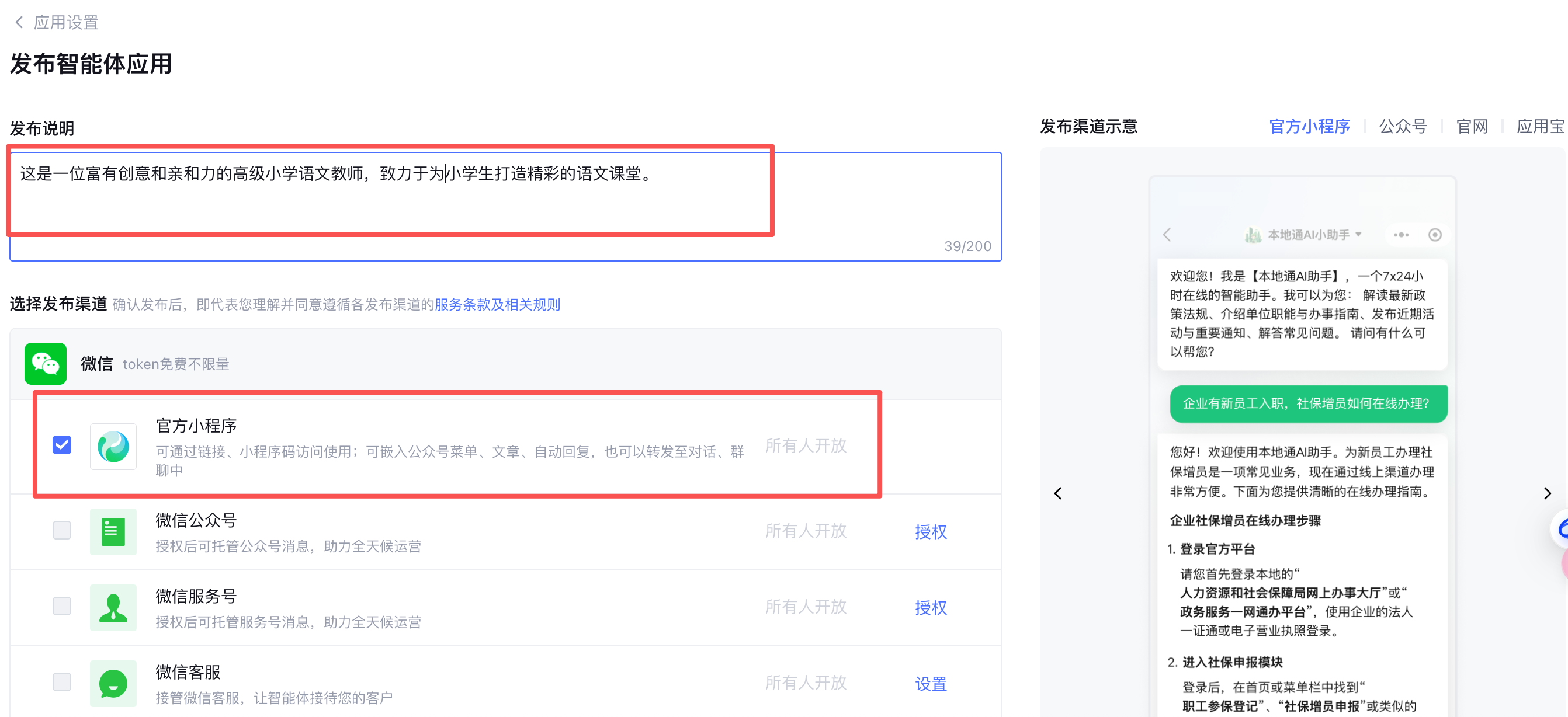This screenshot has width=1568, height=717.
Task: Click the green WeChat logo icon
Action: pyautogui.click(x=45, y=364)
